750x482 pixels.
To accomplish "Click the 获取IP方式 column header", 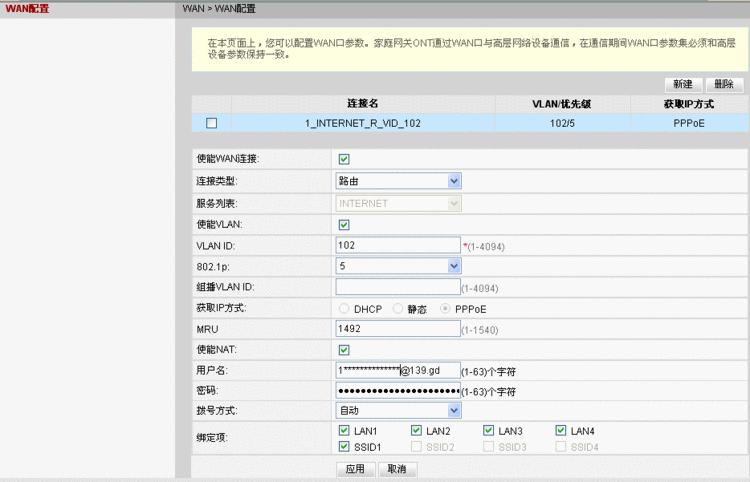I will (x=689, y=104).
